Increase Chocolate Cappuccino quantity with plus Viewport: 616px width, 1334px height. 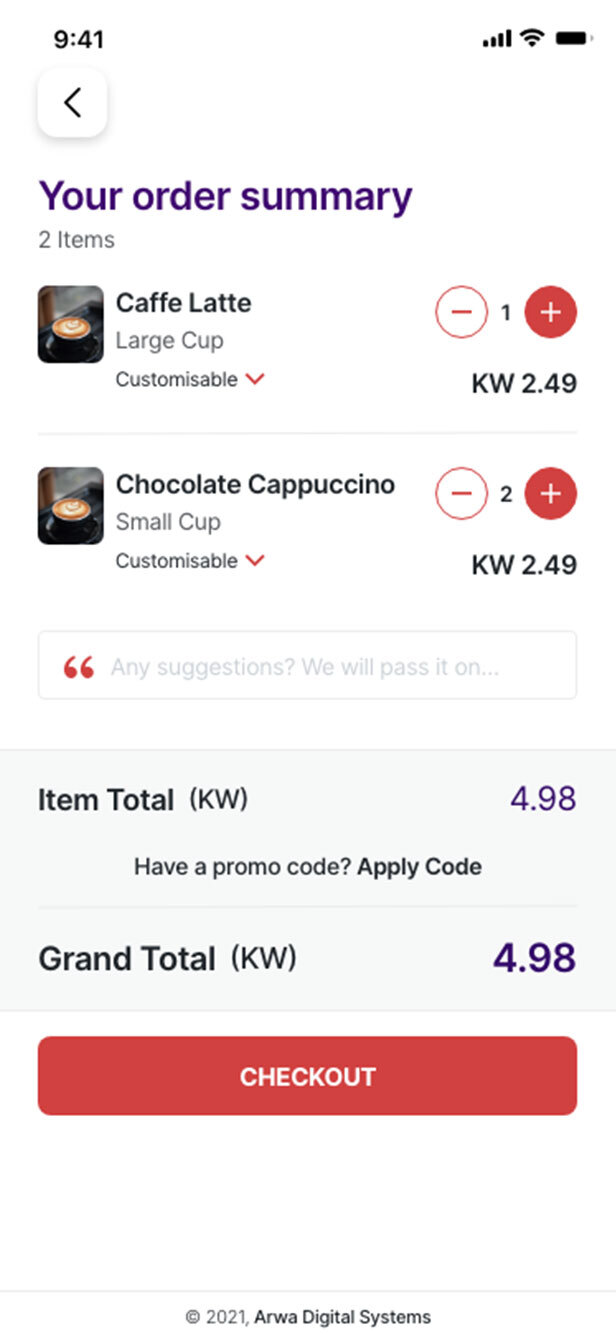[x=550, y=494]
